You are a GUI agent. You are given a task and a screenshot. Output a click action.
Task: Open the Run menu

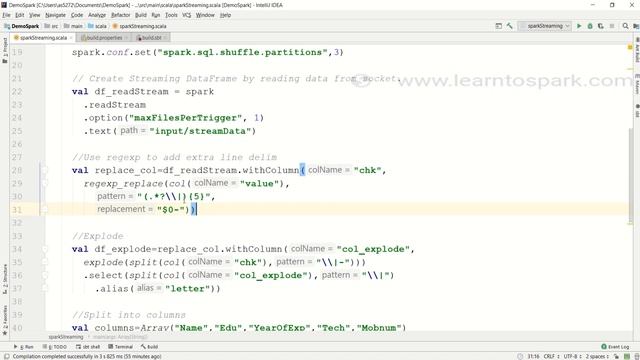(x=156, y=15)
